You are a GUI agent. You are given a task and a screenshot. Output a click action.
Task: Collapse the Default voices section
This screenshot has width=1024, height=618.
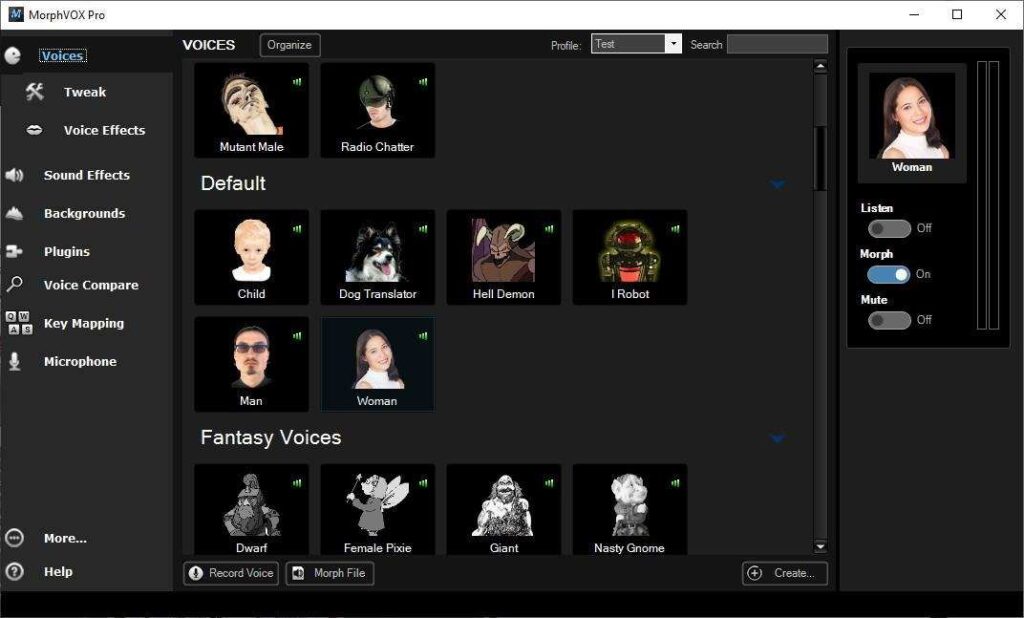(x=777, y=184)
